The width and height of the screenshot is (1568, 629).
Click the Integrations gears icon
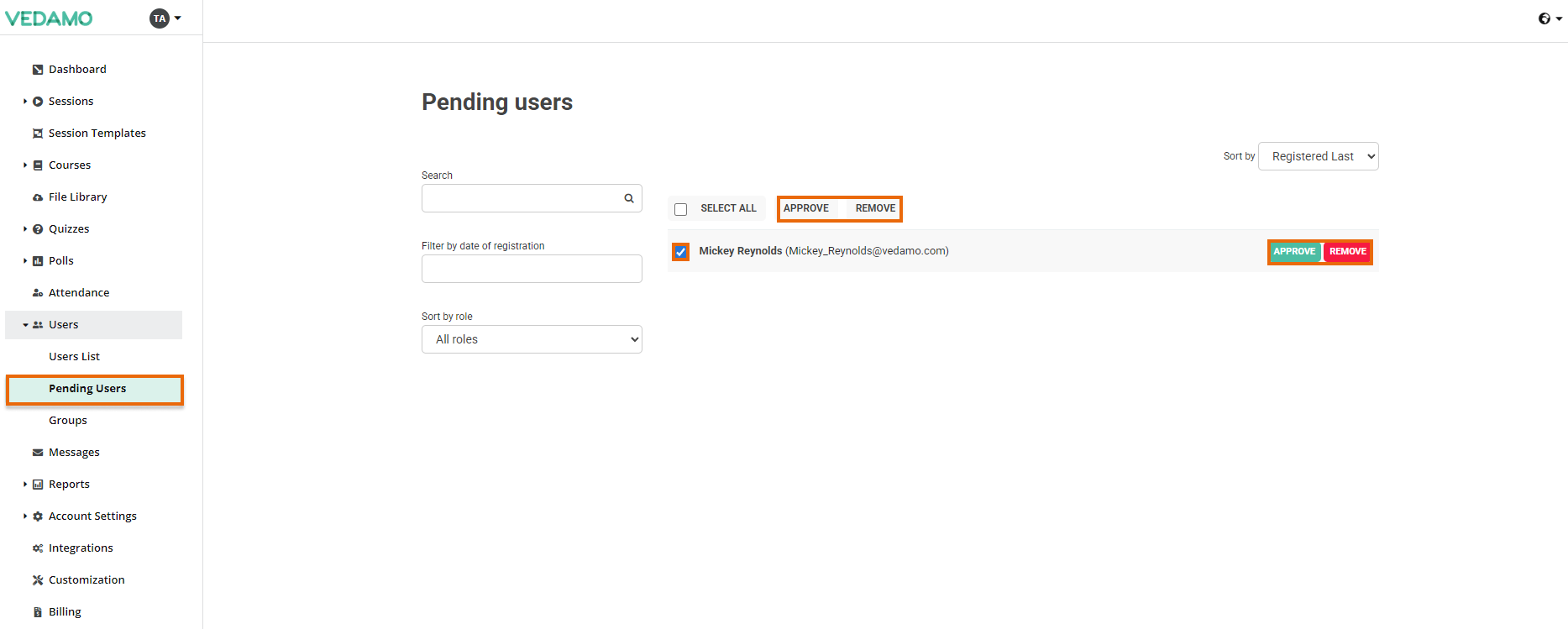38,548
